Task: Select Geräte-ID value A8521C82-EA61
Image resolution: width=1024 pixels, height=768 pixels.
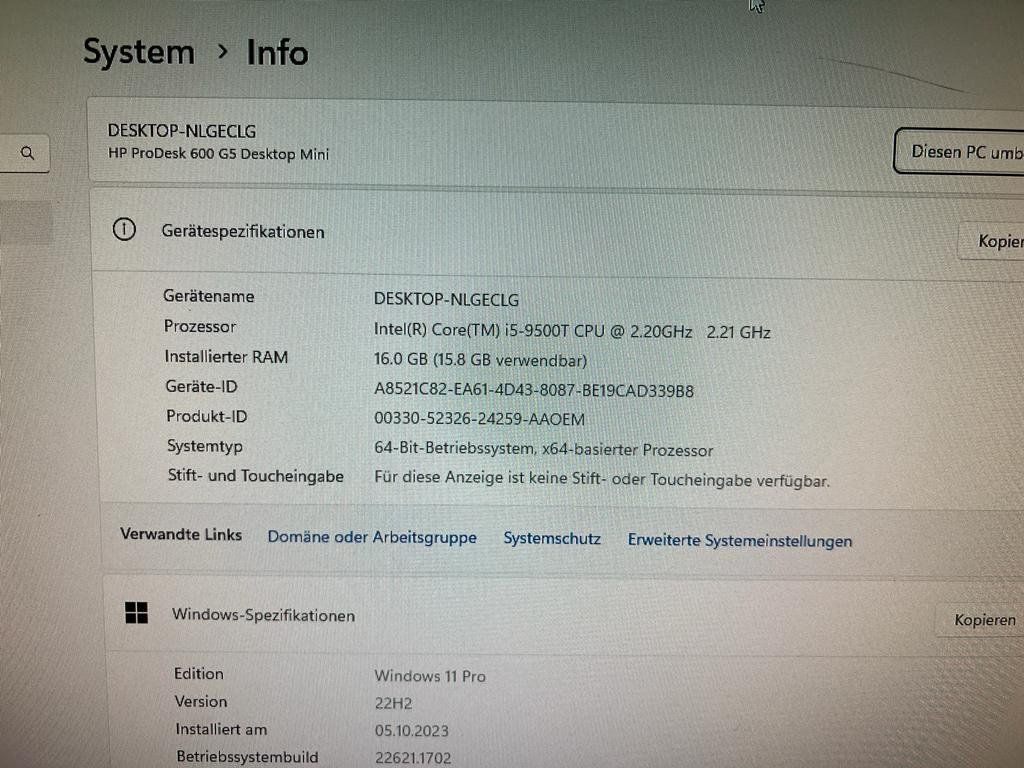Action: tap(534, 390)
